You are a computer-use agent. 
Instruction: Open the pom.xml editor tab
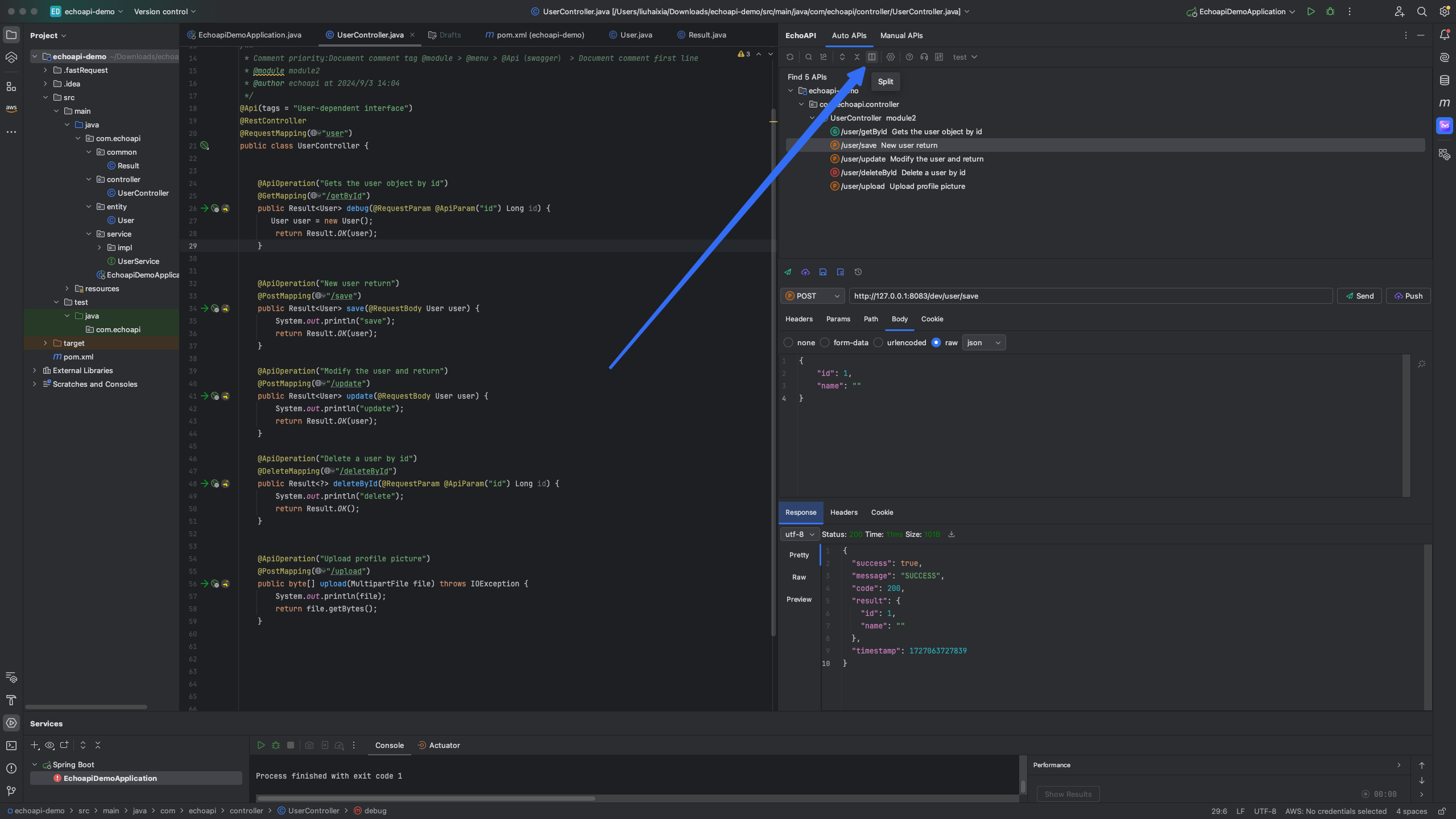[x=535, y=35]
